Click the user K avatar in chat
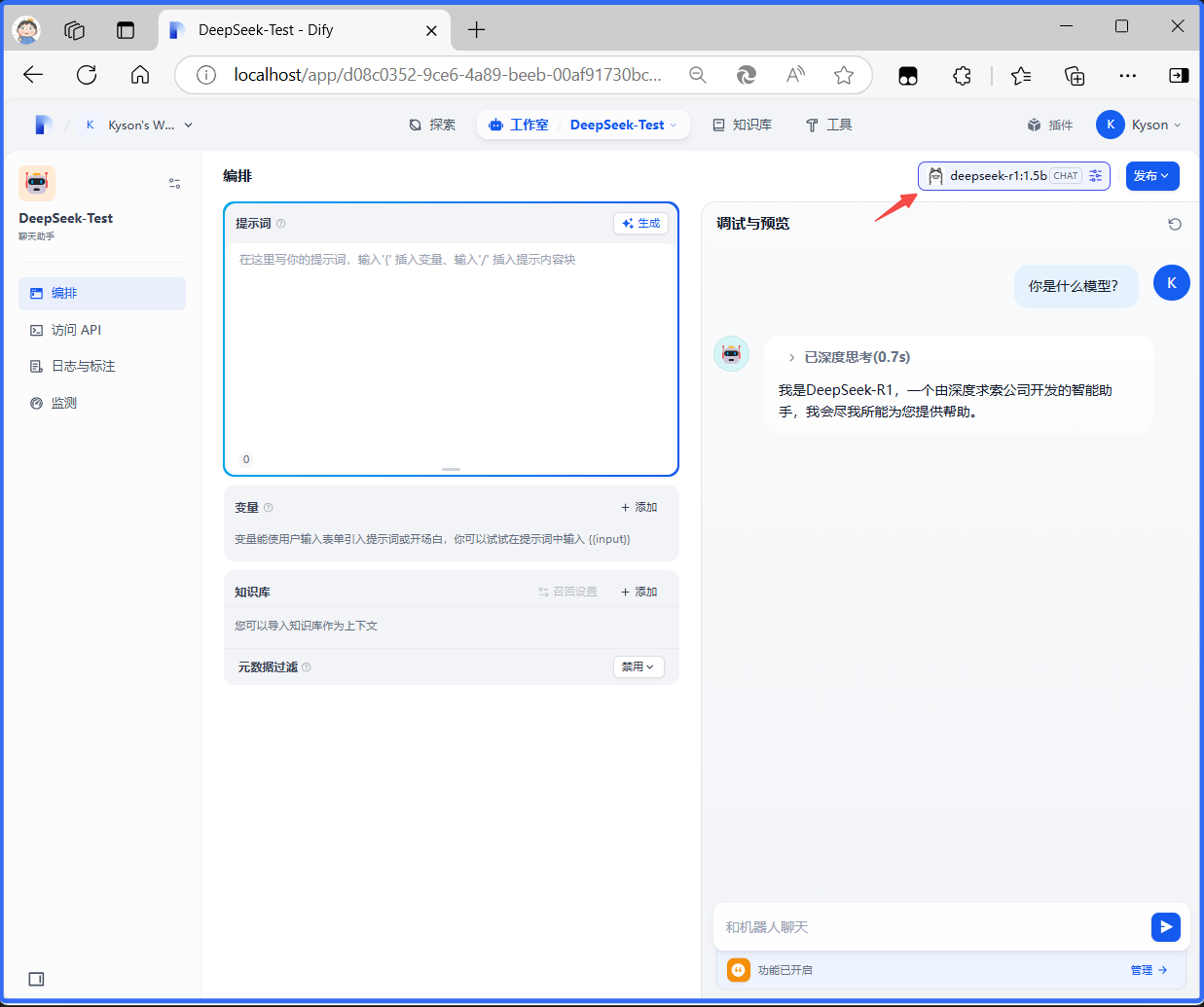Screen dimensions: 1204x1007 point(1172,283)
